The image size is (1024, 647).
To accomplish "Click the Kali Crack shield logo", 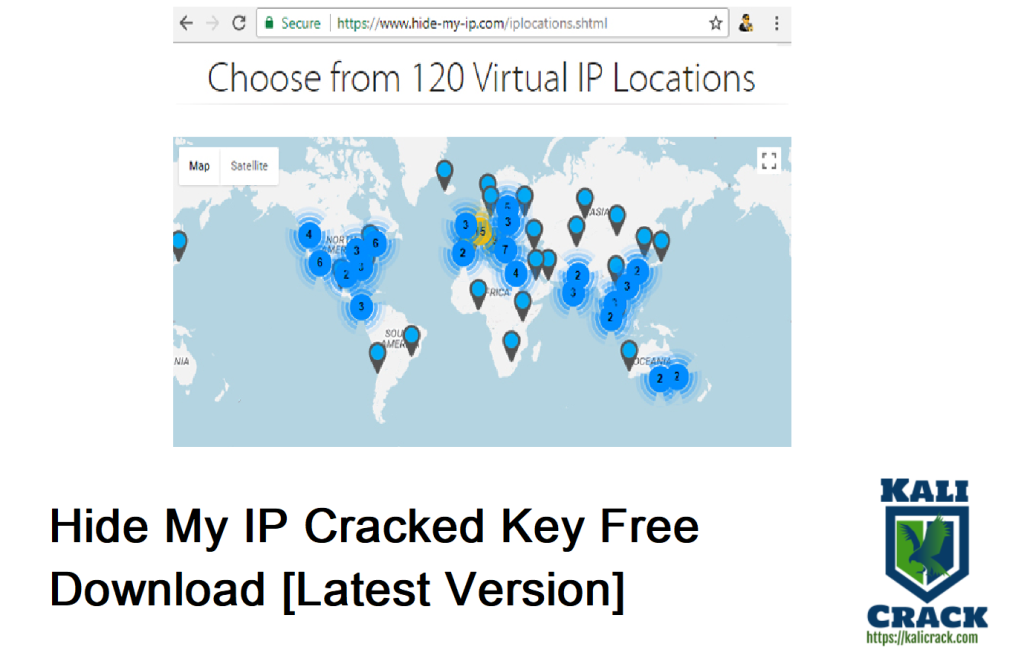I will pos(926,554).
